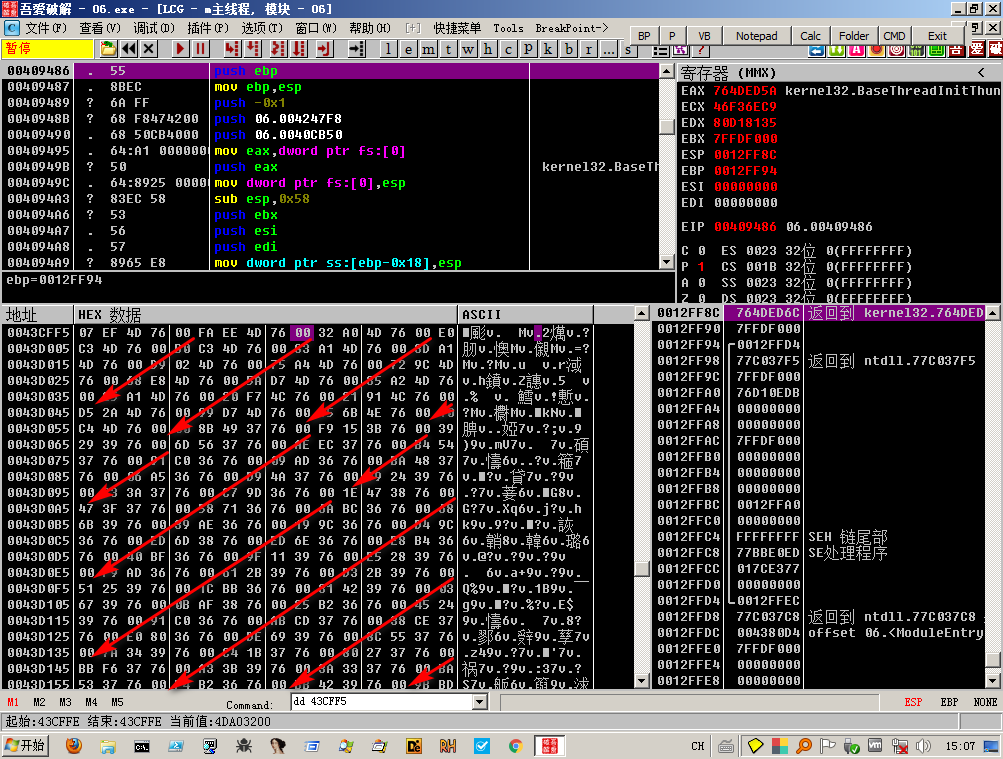This screenshot has height=759, width=1003.
Task: Open the Log window with 'l' button
Action: click(388, 49)
